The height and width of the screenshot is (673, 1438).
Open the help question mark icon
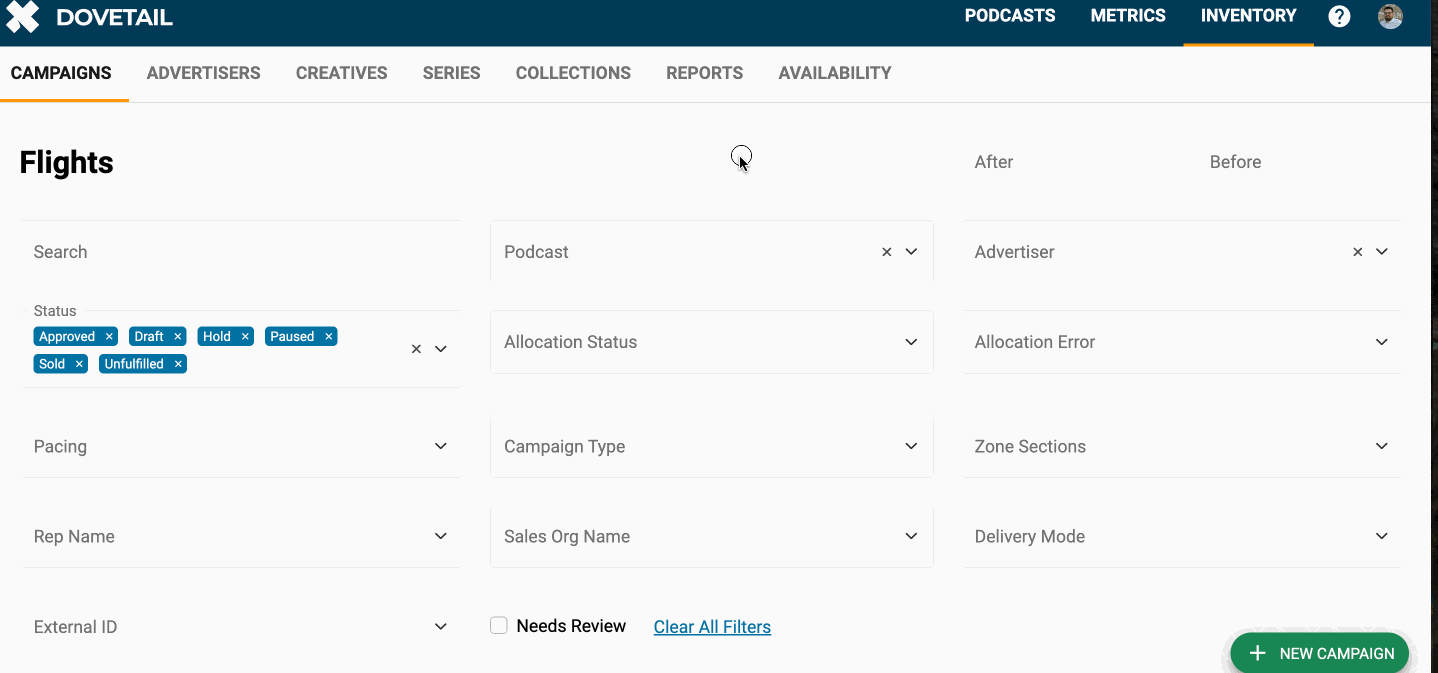pos(1339,16)
